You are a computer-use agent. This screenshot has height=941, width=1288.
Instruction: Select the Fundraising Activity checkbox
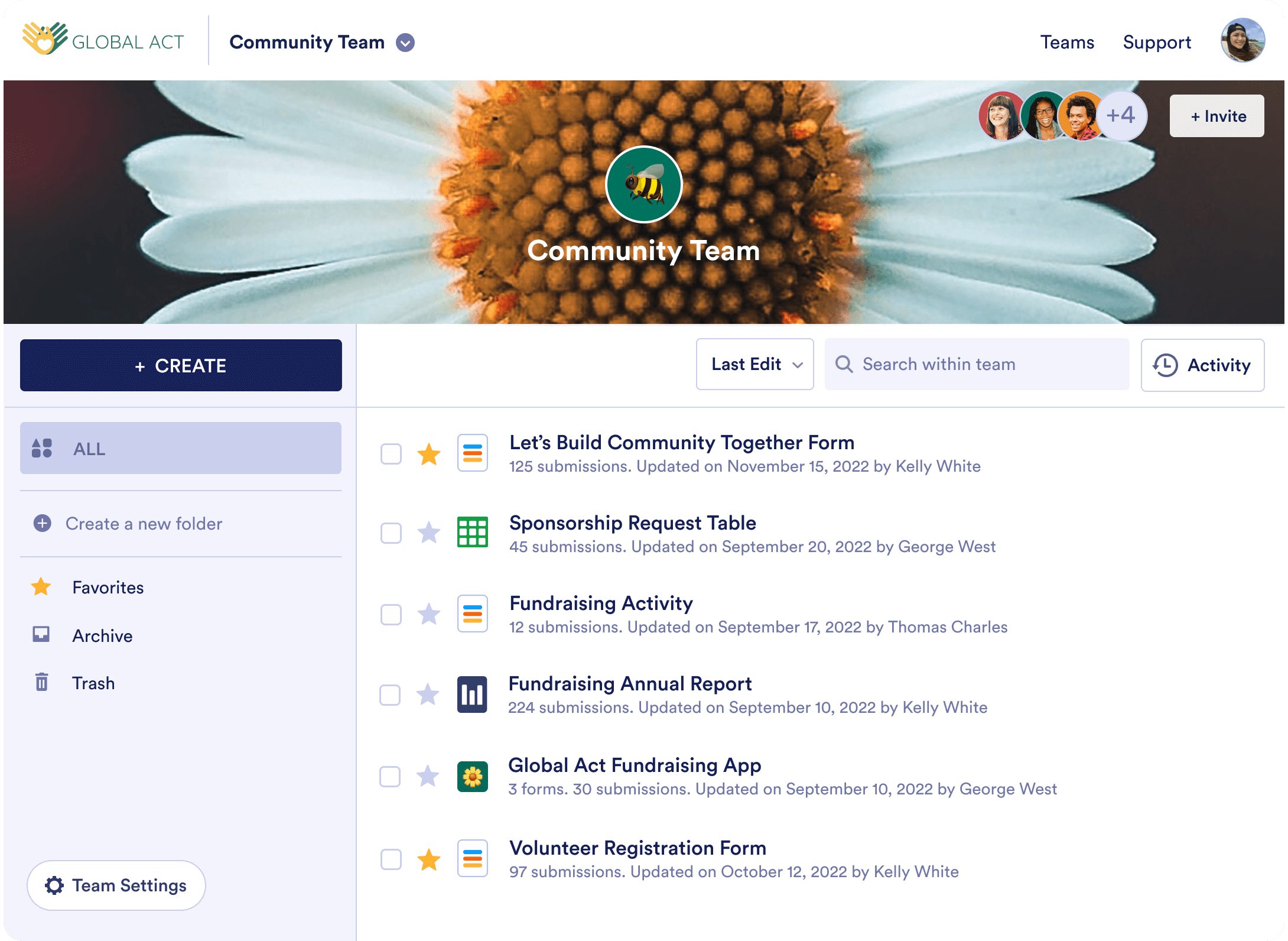click(x=391, y=615)
